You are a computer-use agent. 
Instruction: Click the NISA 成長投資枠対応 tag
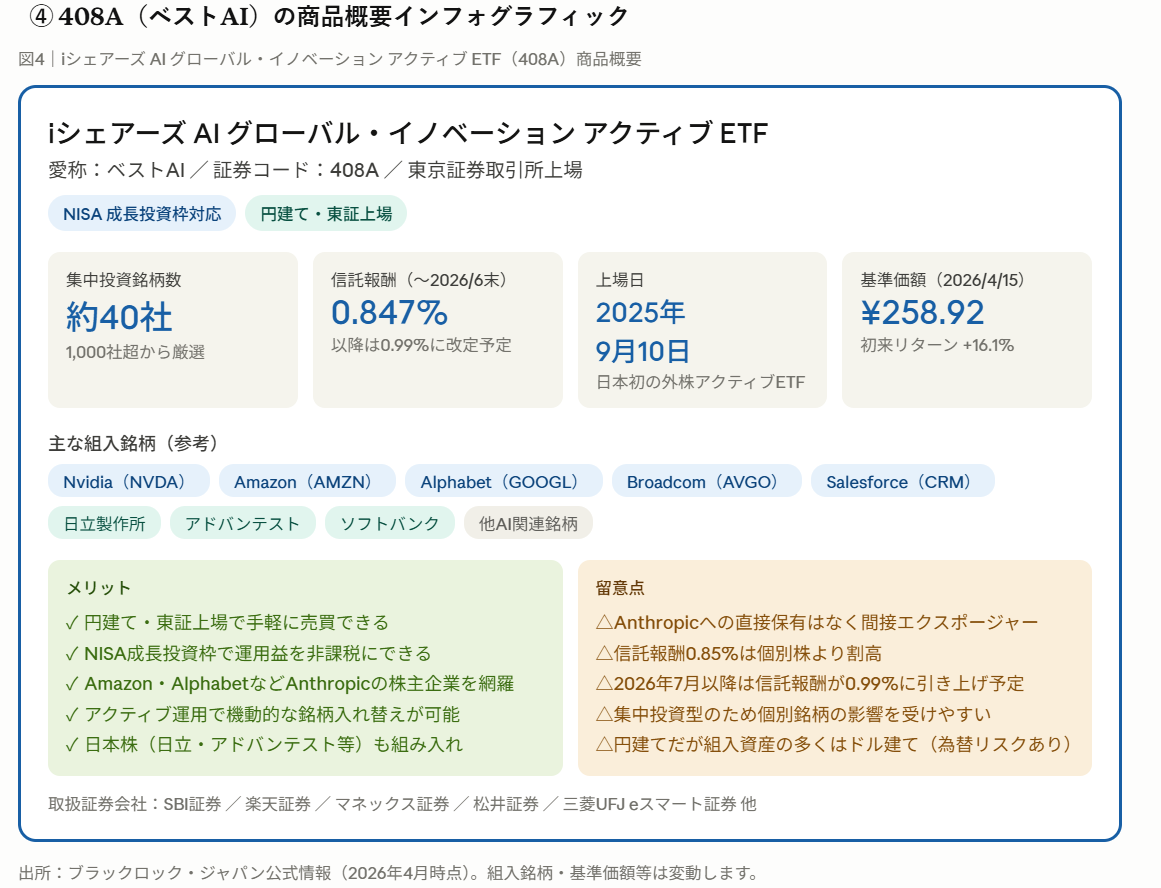click(x=142, y=214)
